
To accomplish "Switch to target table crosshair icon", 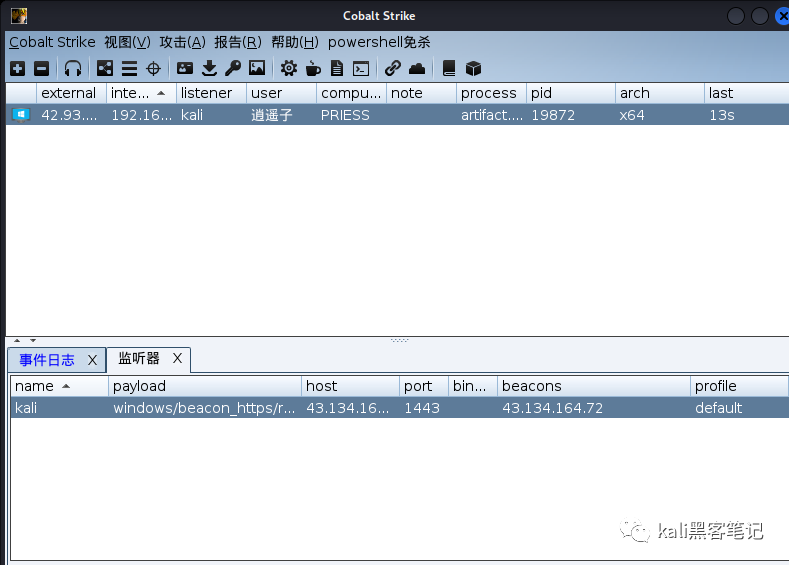I will (153, 68).
